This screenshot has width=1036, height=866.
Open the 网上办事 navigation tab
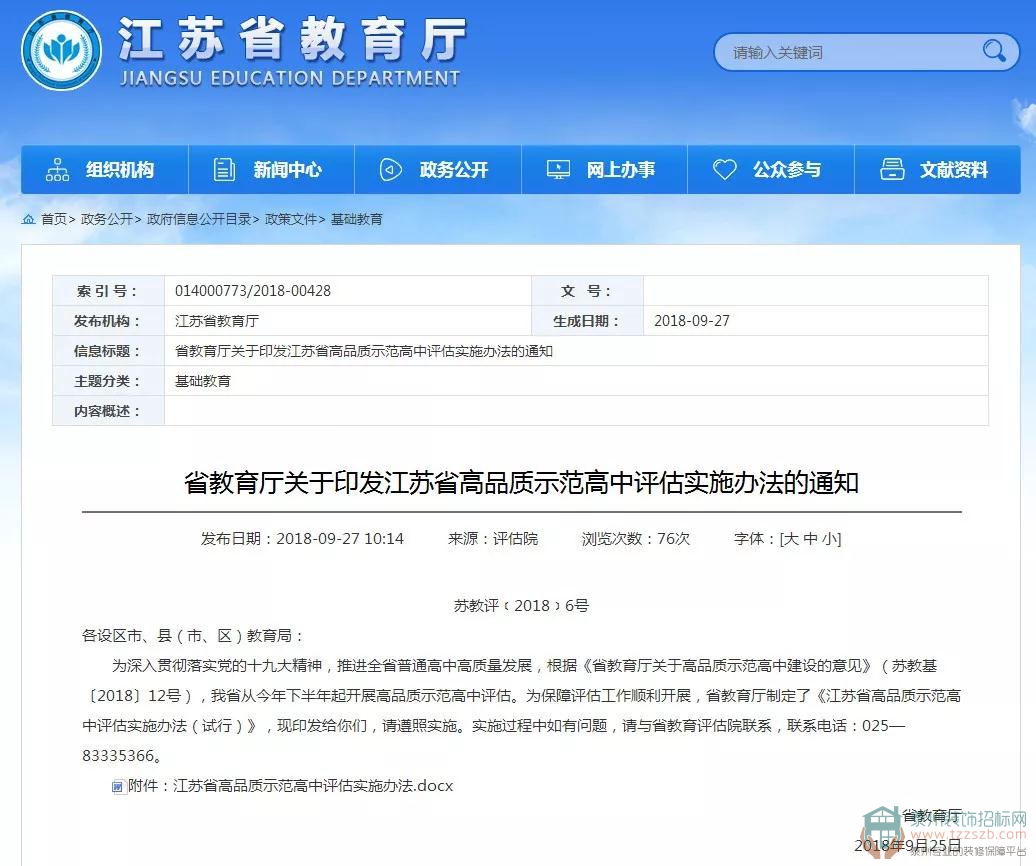coord(620,170)
